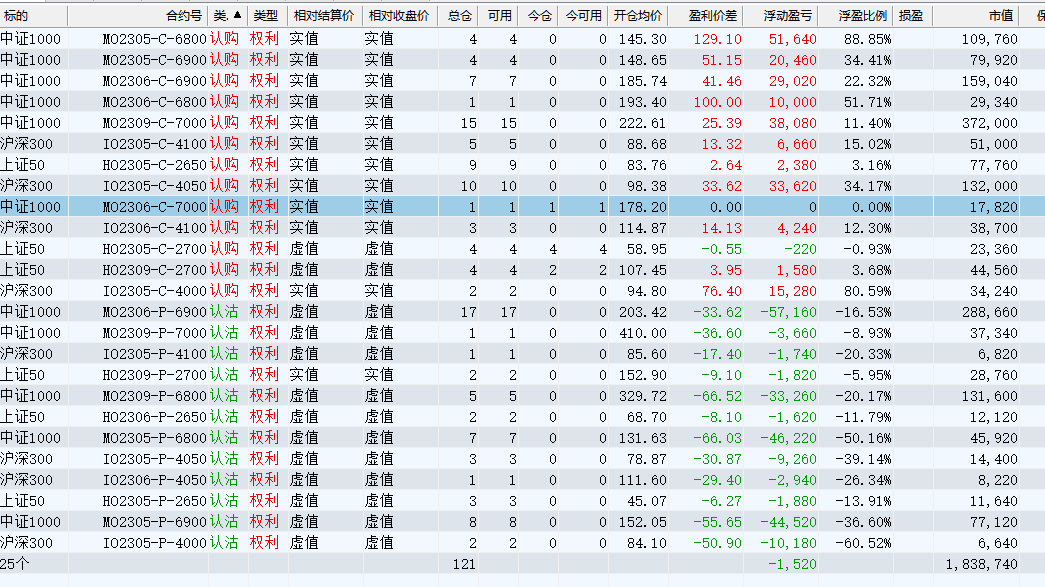Sort by the 市值 column header

[976, 15]
